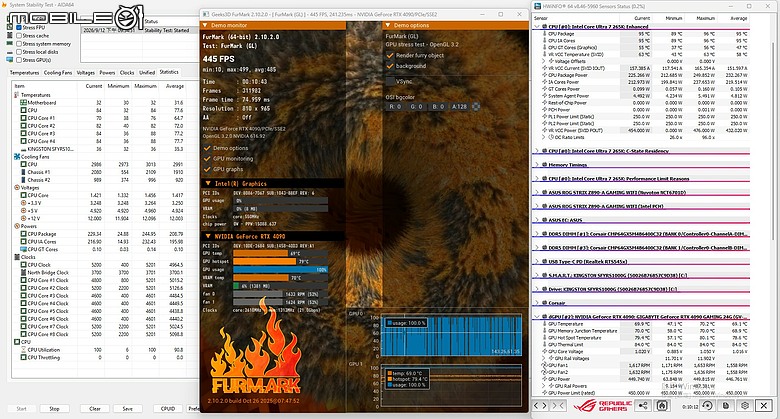Expand the HWiNFO C-State Residency group
This screenshot has width=780, height=419.
coord(537,151)
